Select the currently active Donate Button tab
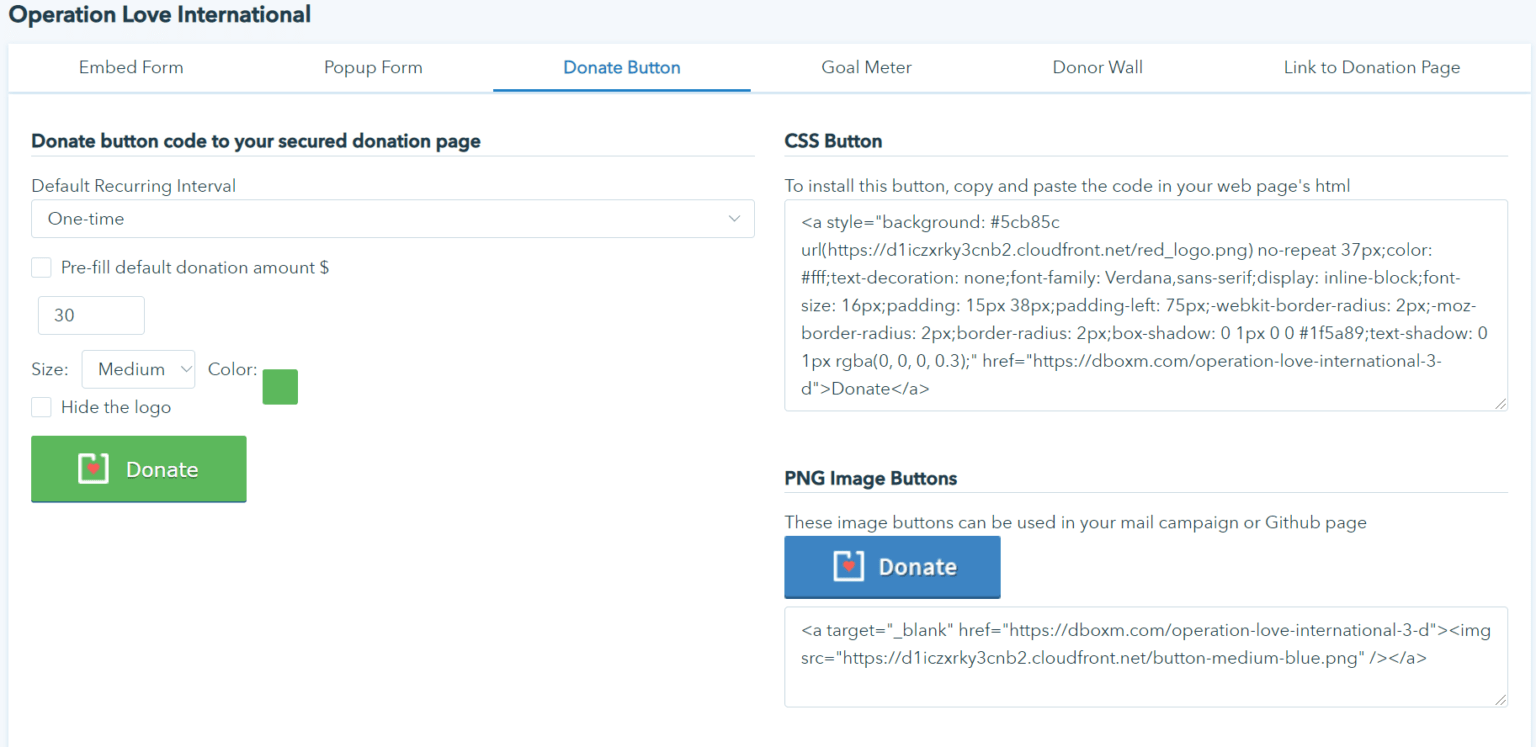 (621, 67)
